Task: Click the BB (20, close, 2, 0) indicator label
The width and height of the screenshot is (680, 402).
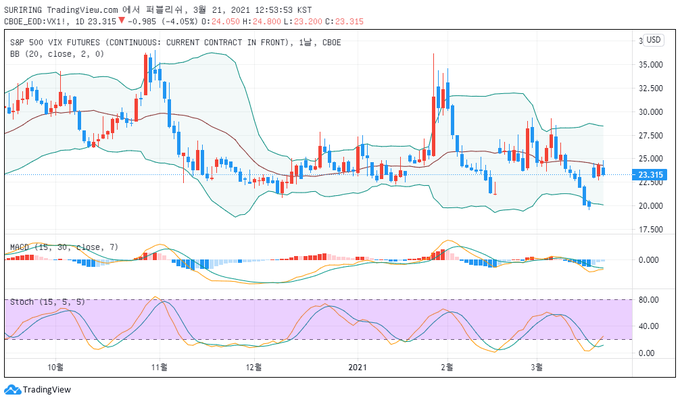Action: 57,54
